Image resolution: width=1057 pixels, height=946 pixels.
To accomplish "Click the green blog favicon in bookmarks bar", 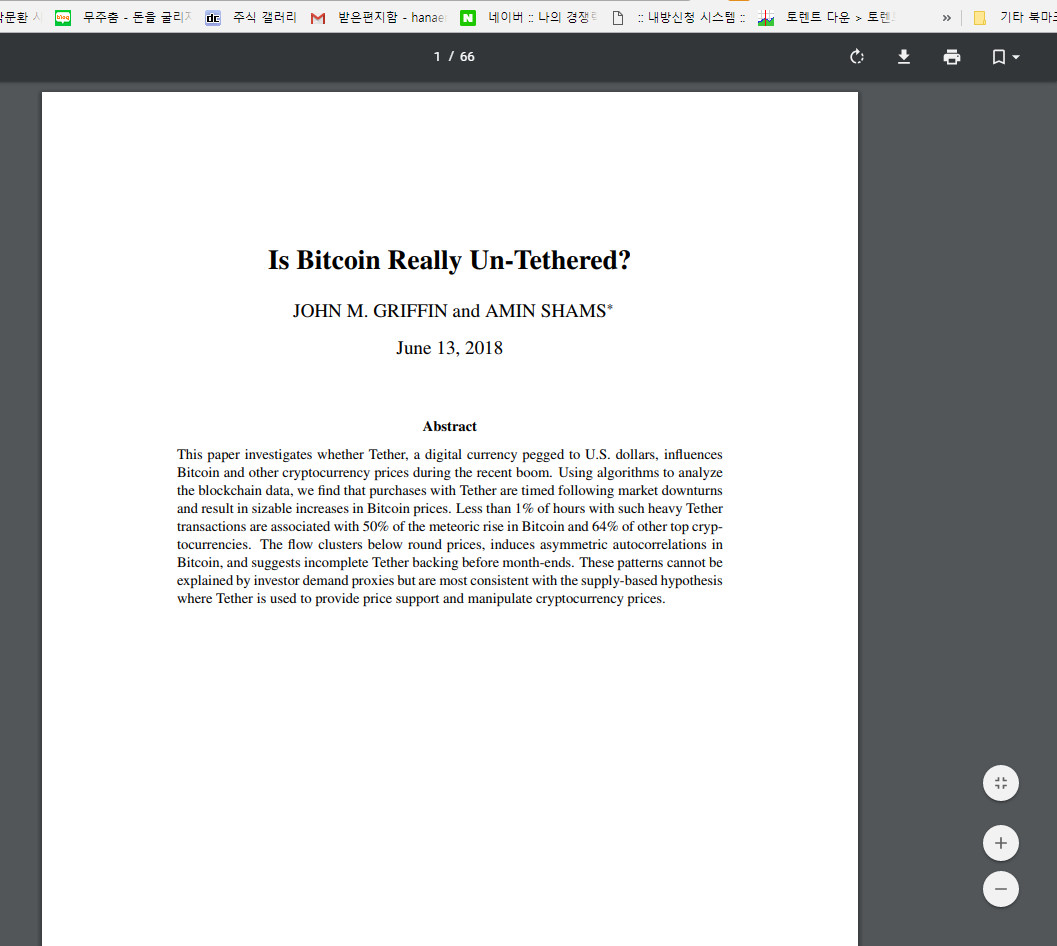I will click(x=63, y=18).
